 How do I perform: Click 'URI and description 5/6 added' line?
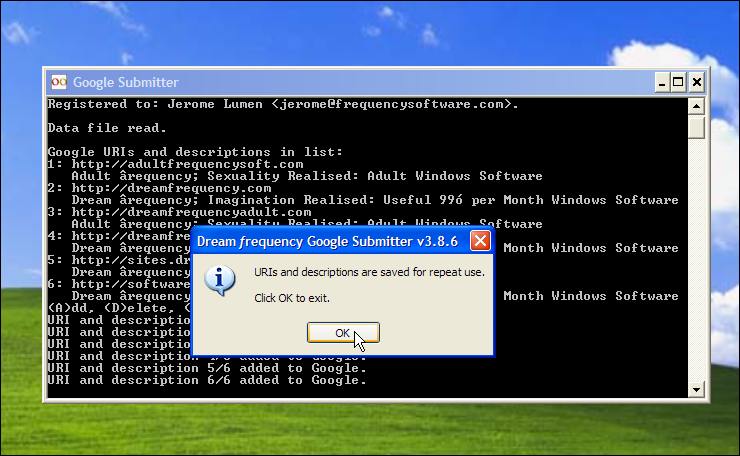[x=207, y=368]
